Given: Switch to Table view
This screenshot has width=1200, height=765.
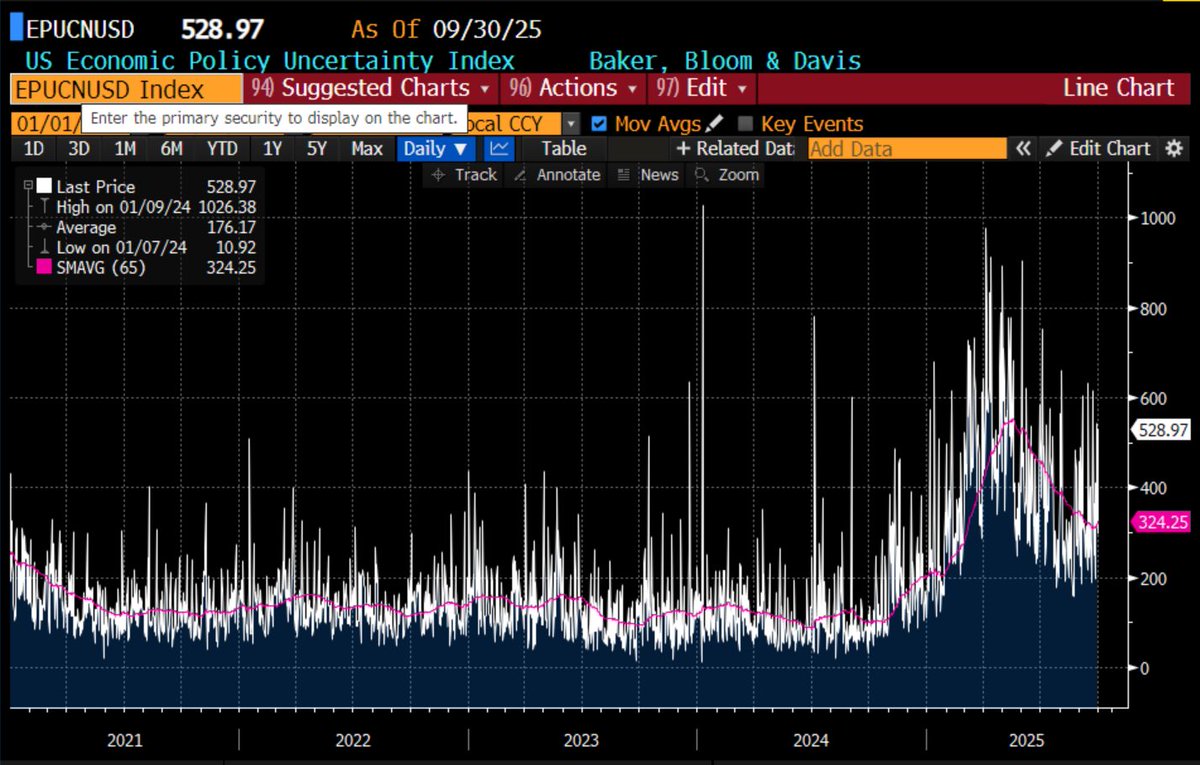Looking at the screenshot, I should (x=563, y=148).
